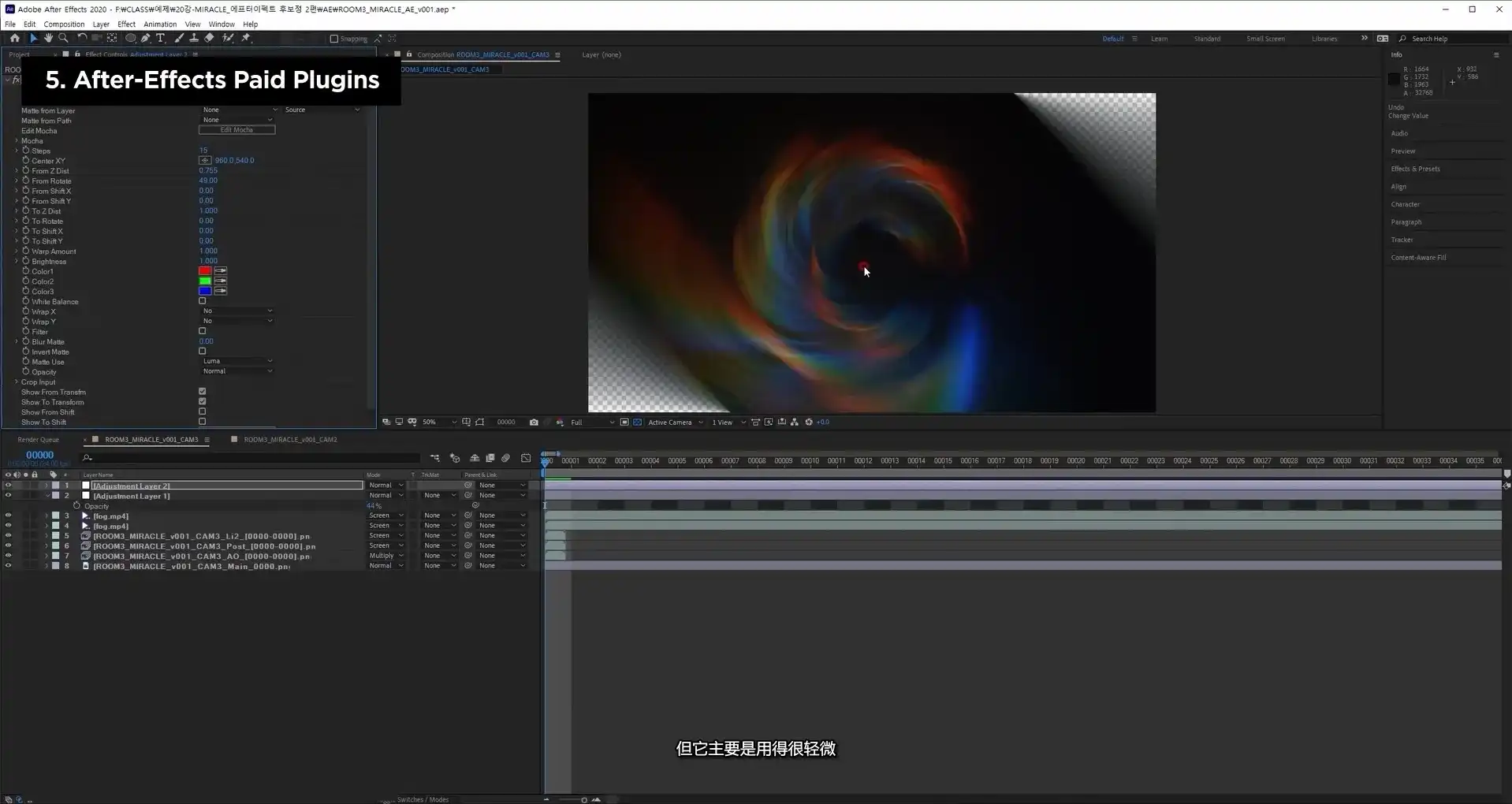Image resolution: width=1512 pixels, height=804 pixels.
Task: Select the Puppet Pin tool
Action: click(245, 38)
